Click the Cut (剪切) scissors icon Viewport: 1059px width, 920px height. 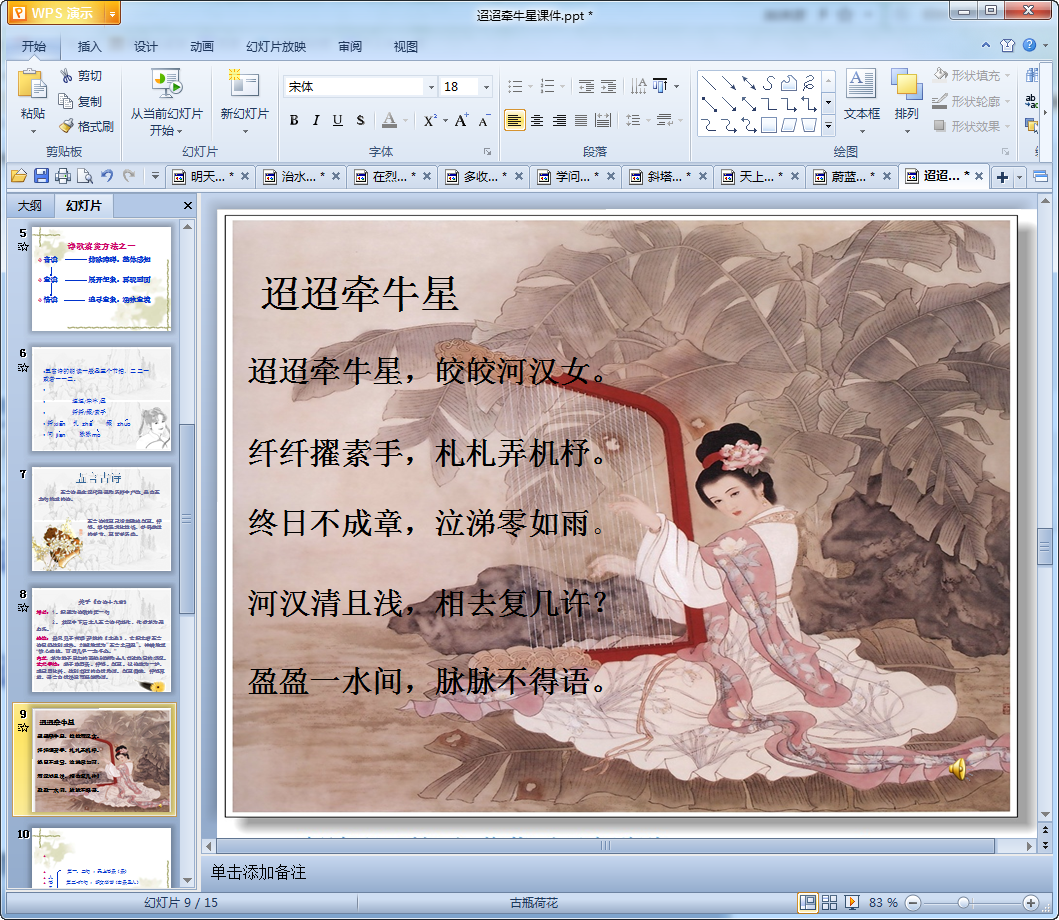click(x=66, y=76)
